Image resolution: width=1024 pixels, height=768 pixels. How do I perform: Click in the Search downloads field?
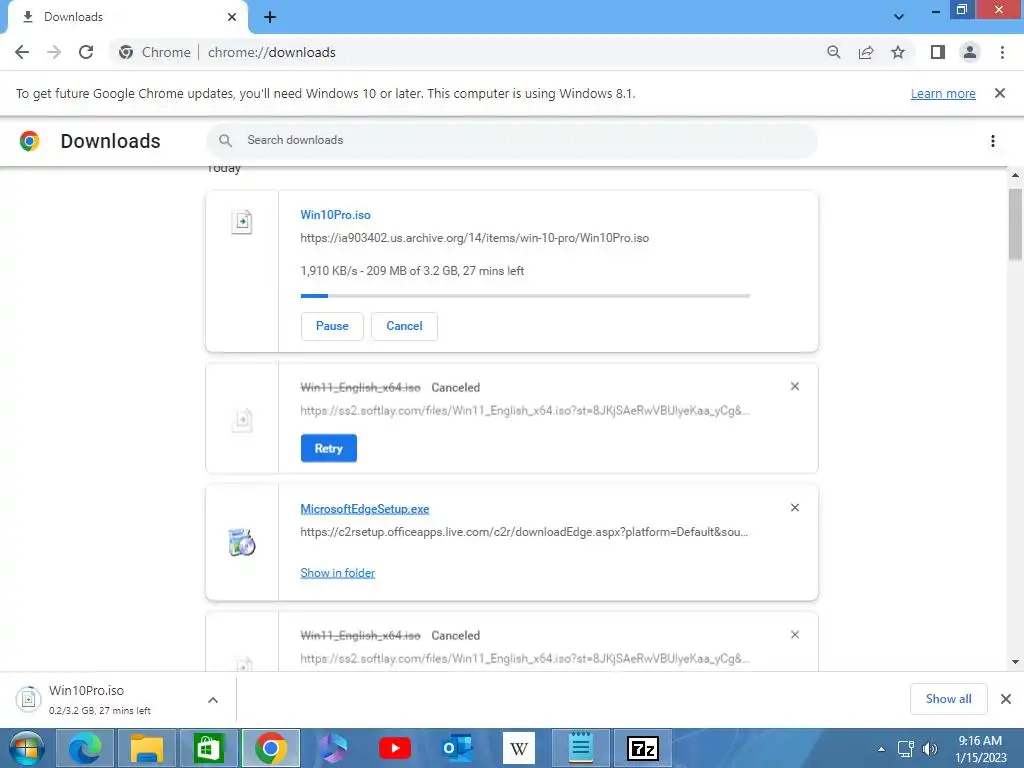[512, 140]
